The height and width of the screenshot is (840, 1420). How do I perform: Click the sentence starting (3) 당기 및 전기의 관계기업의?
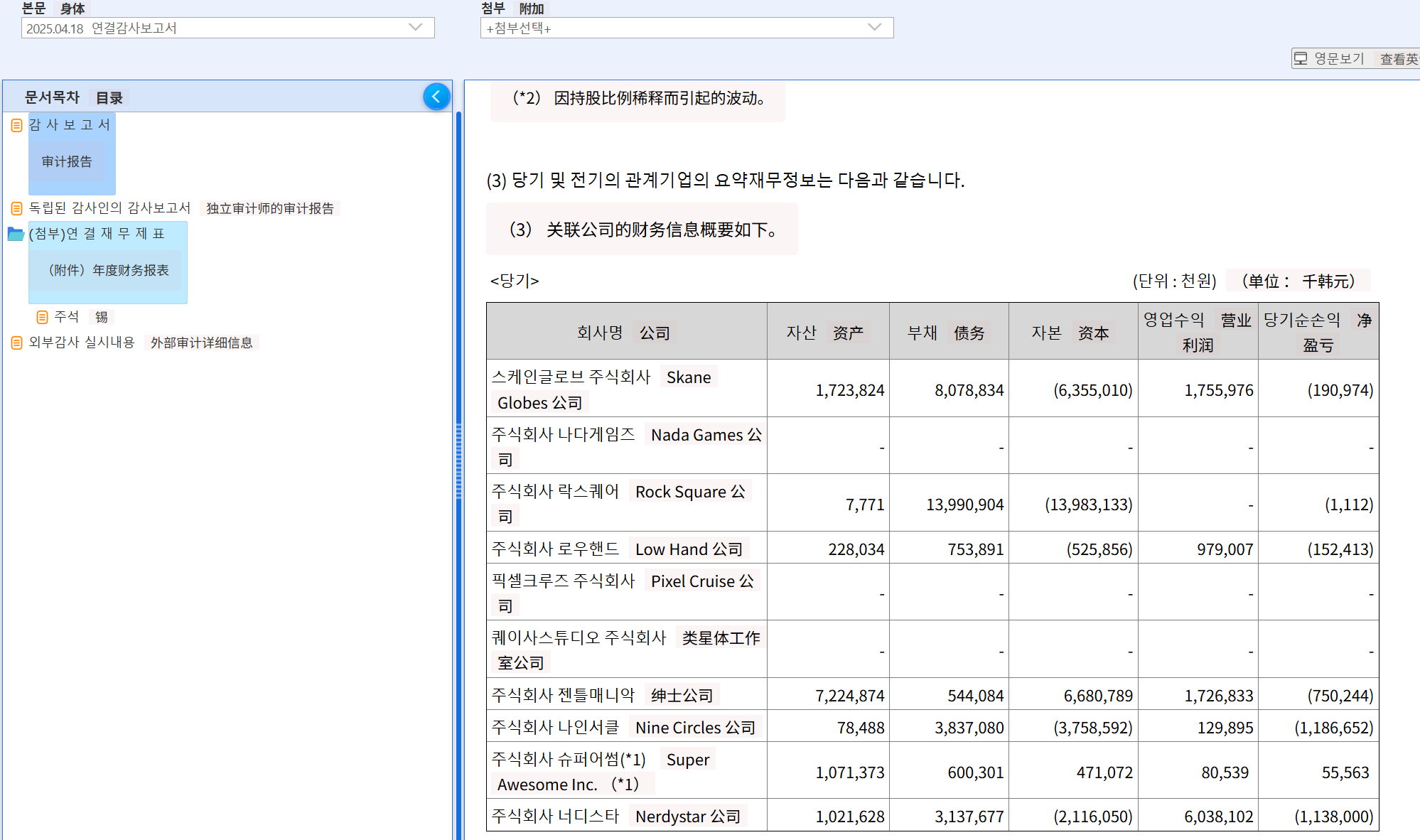[725, 180]
